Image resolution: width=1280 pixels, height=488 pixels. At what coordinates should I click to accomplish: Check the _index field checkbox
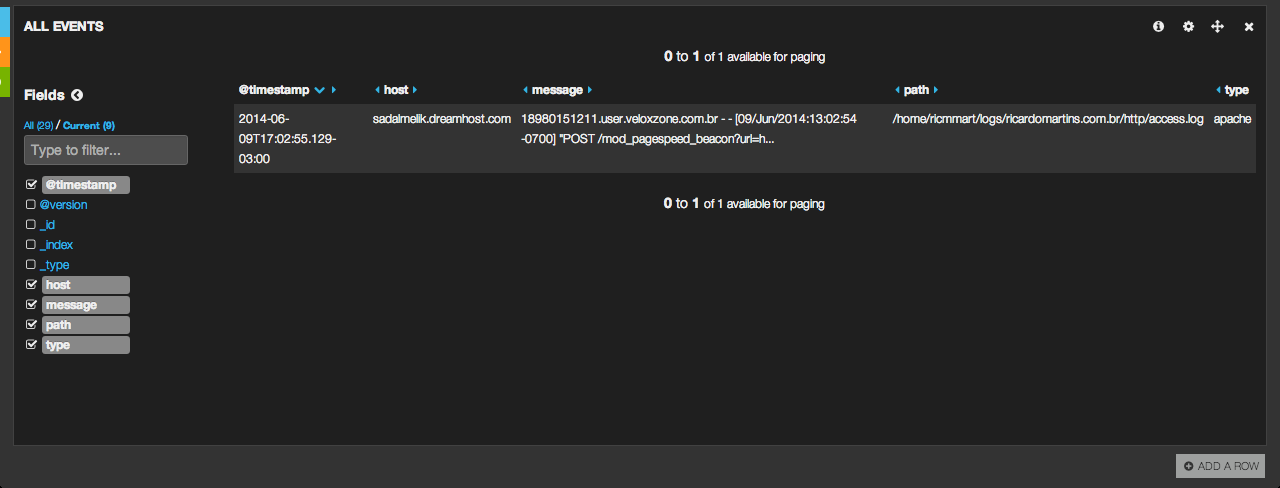pos(31,245)
